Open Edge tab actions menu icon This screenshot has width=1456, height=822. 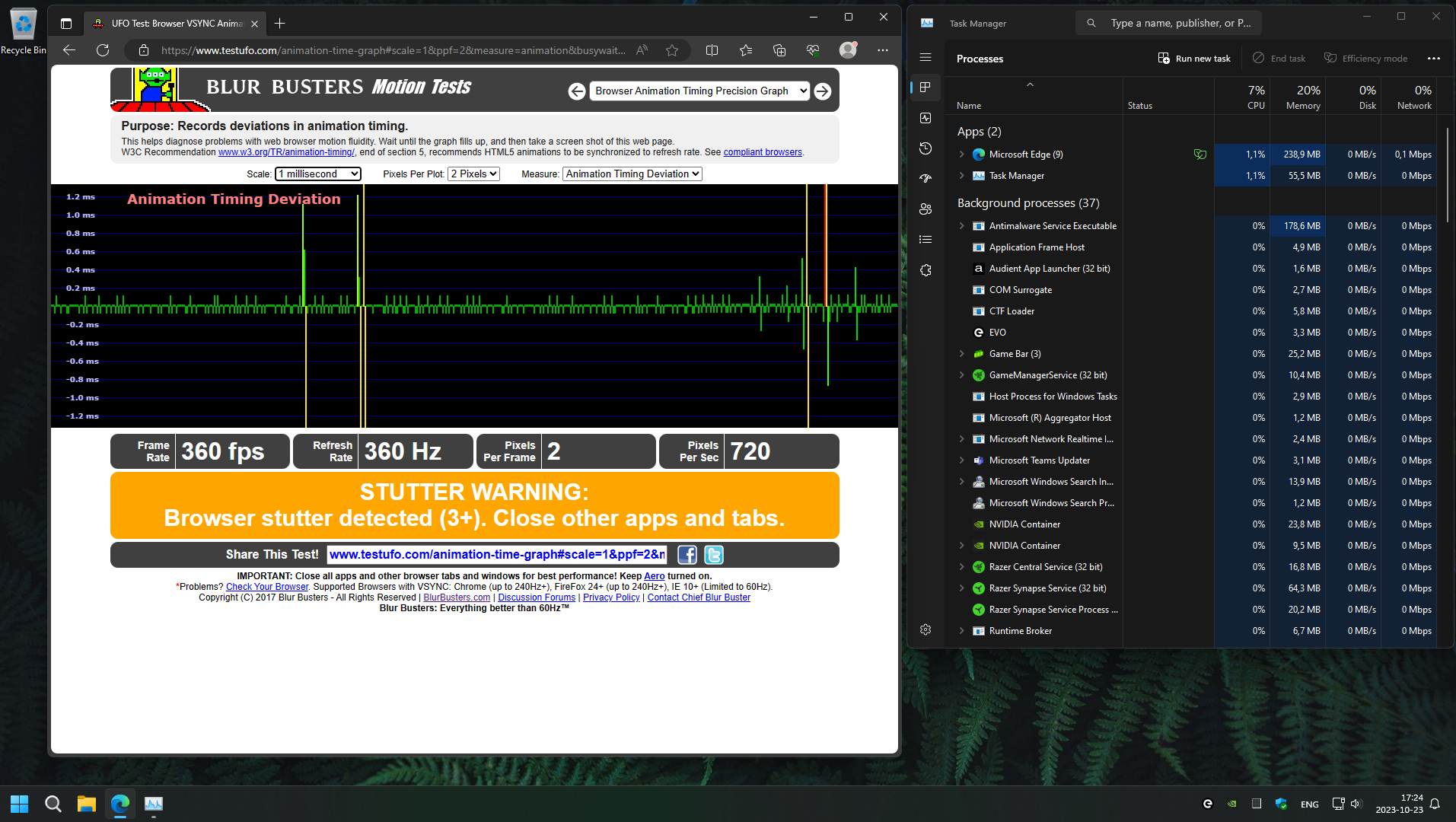[66, 24]
